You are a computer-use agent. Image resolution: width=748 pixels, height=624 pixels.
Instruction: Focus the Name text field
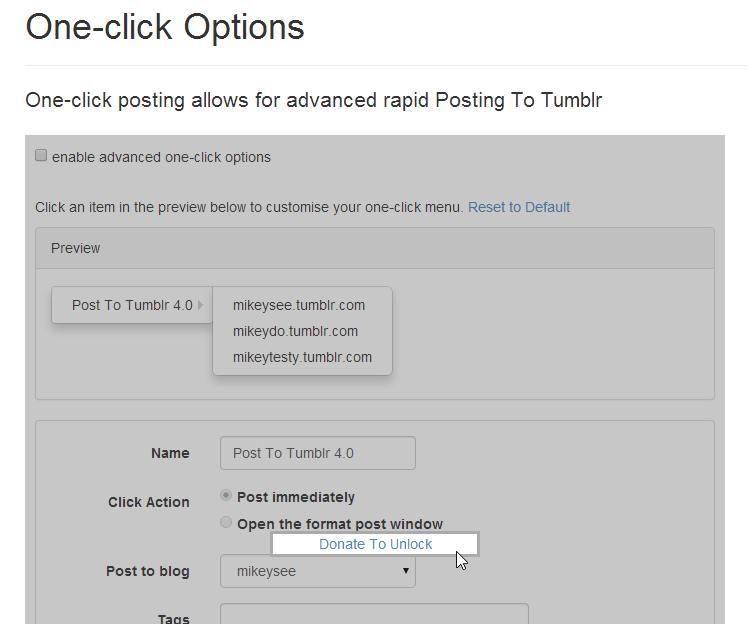(x=318, y=453)
